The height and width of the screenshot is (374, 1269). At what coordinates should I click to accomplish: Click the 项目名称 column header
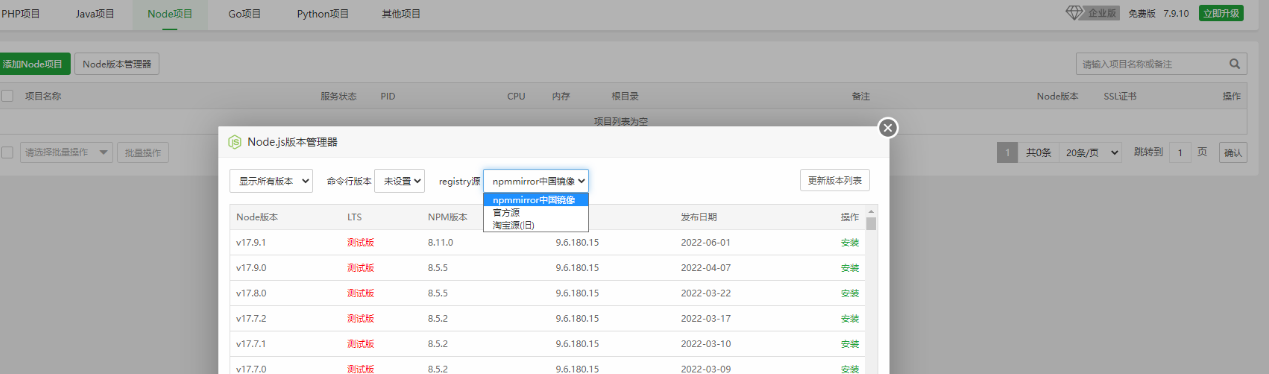click(43, 96)
